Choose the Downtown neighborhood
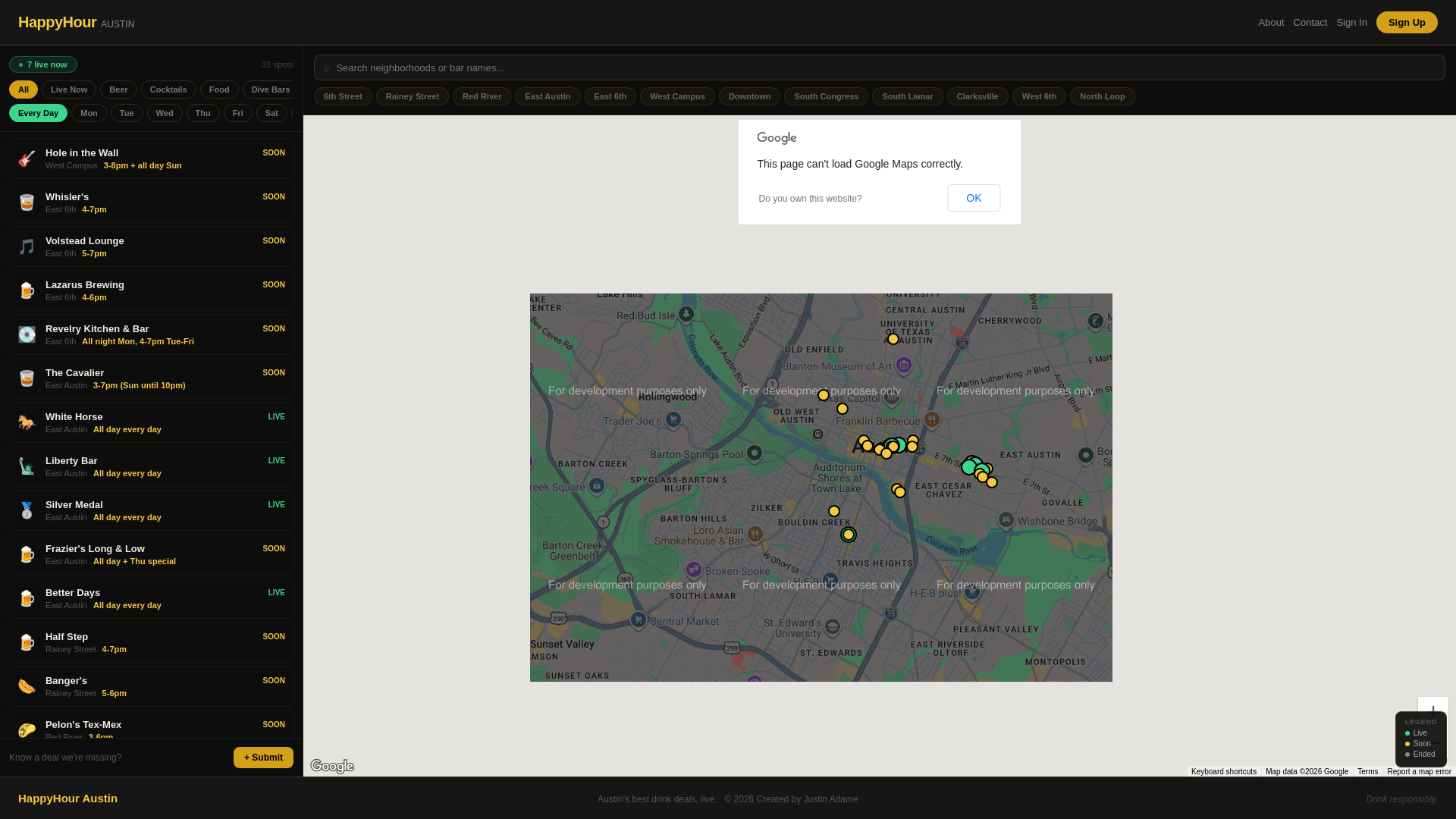 749,96
